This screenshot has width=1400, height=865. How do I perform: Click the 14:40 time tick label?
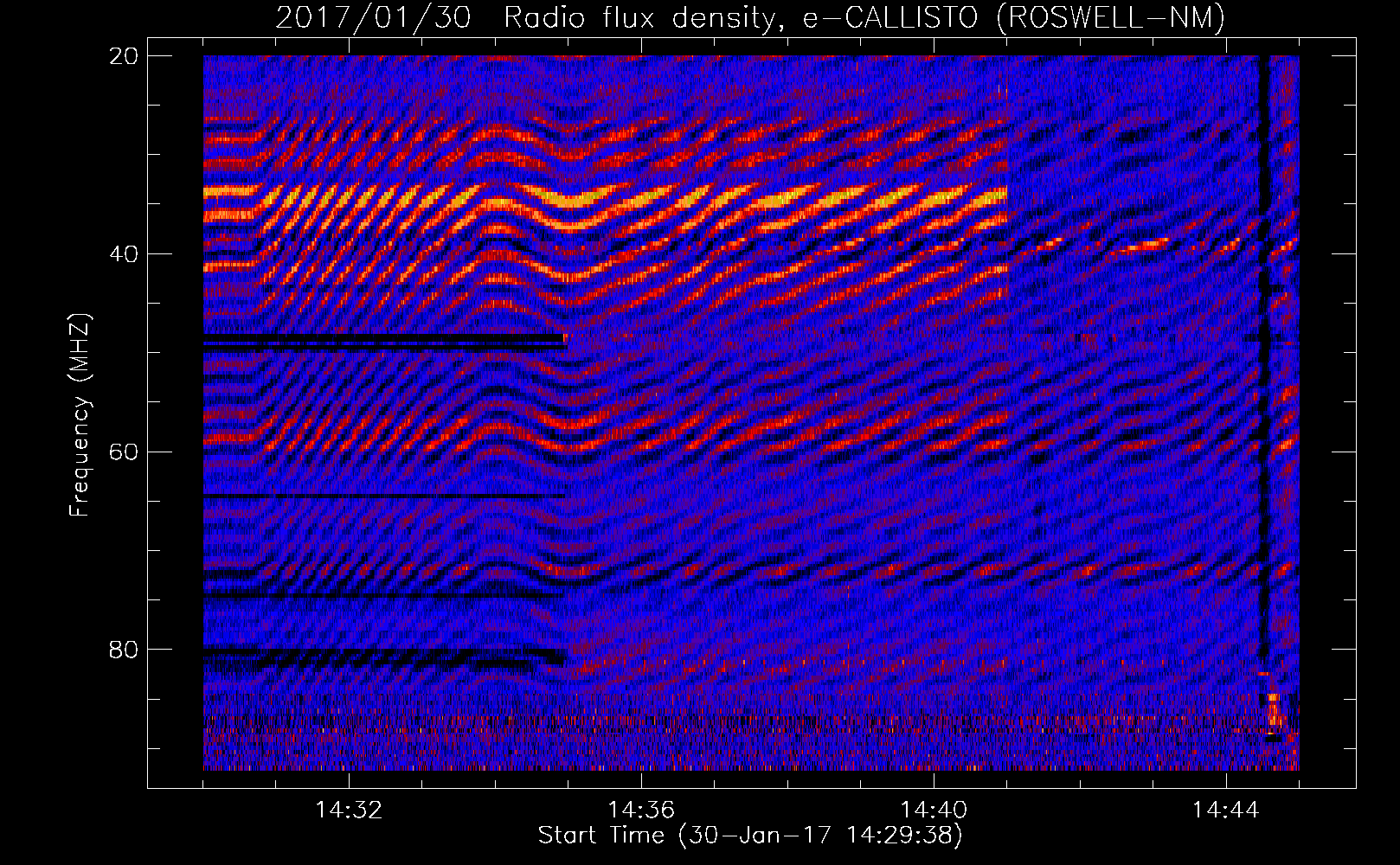934,811
